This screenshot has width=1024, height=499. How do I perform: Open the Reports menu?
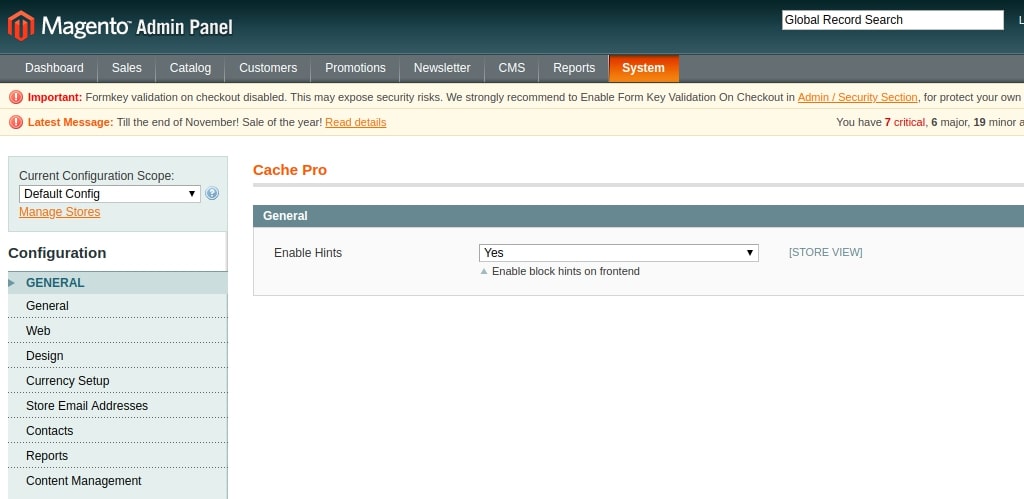click(574, 68)
